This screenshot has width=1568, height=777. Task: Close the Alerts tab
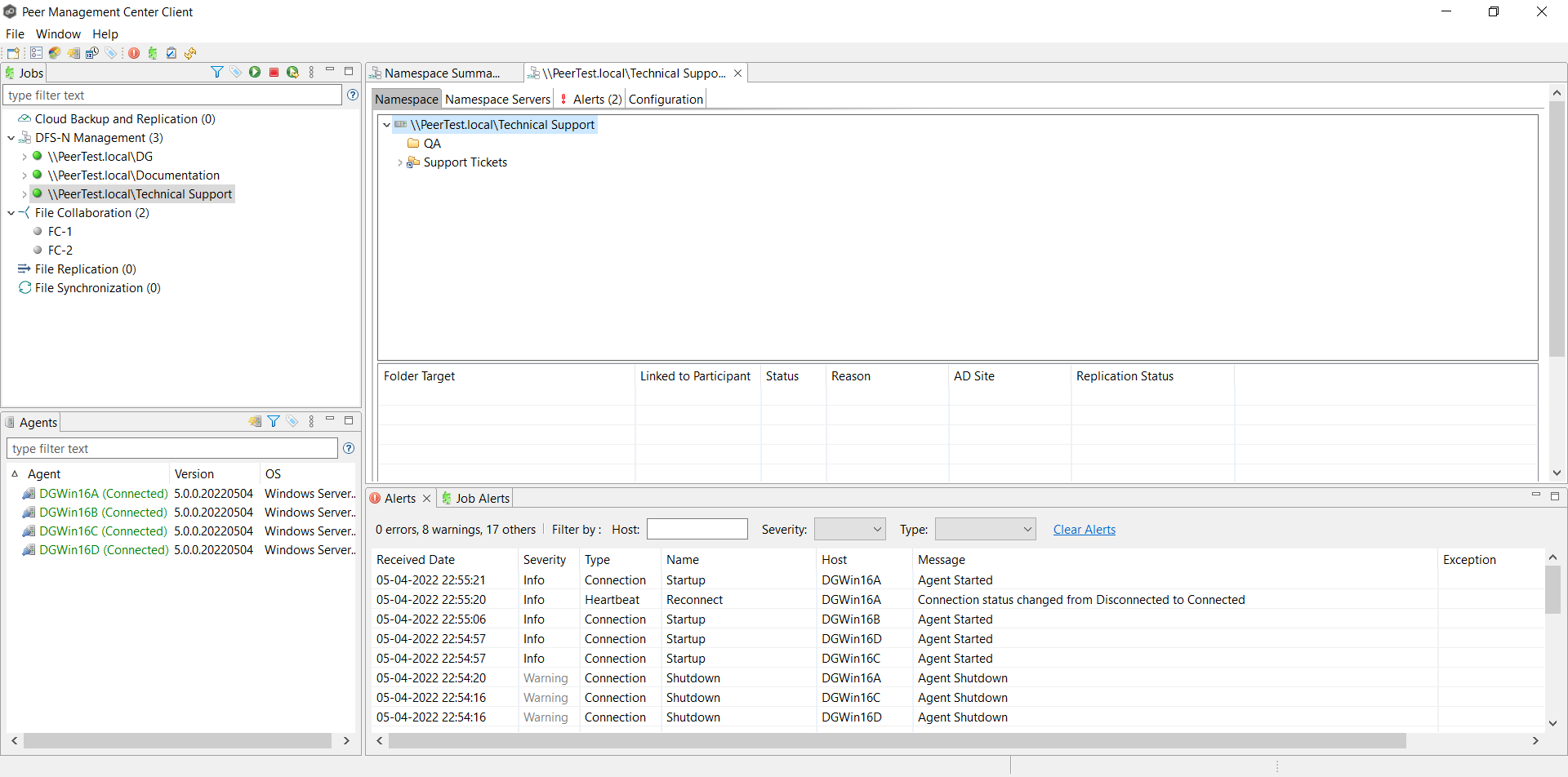pos(426,498)
